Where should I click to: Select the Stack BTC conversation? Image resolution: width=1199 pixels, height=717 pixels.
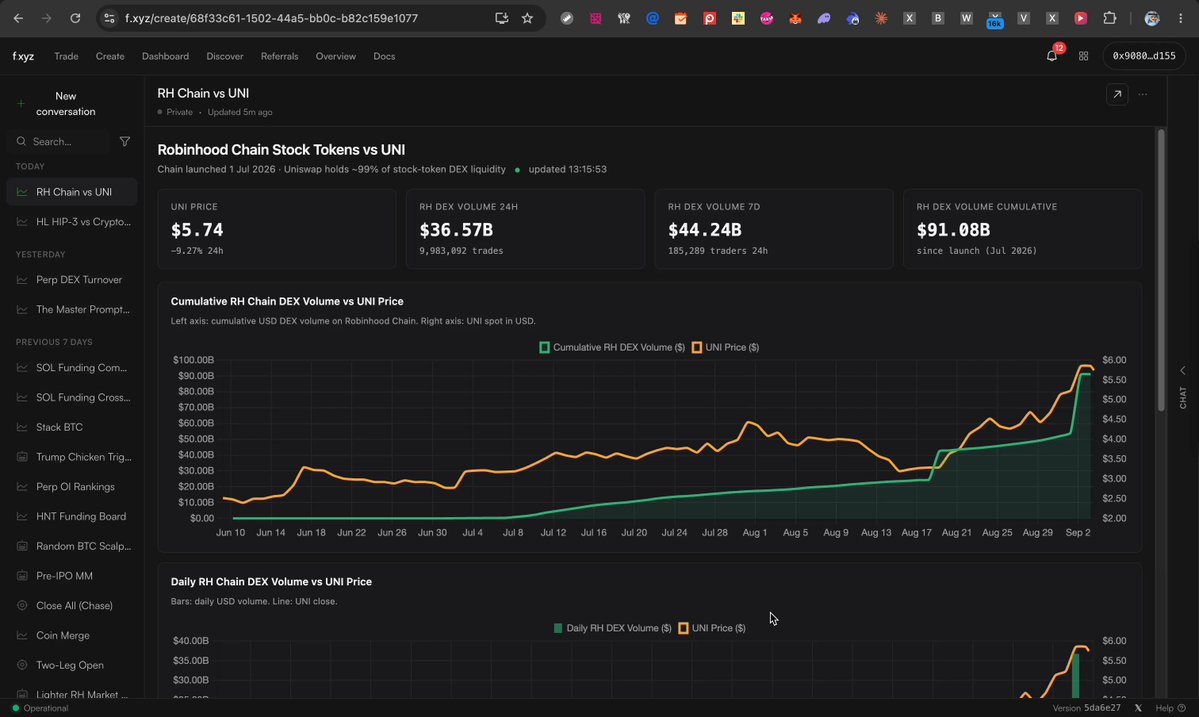pyautogui.click(x=72, y=427)
